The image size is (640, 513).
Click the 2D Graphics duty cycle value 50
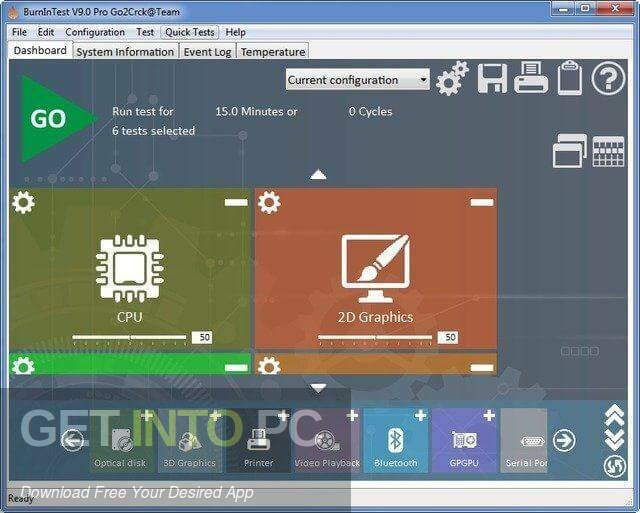coord(448,337)
